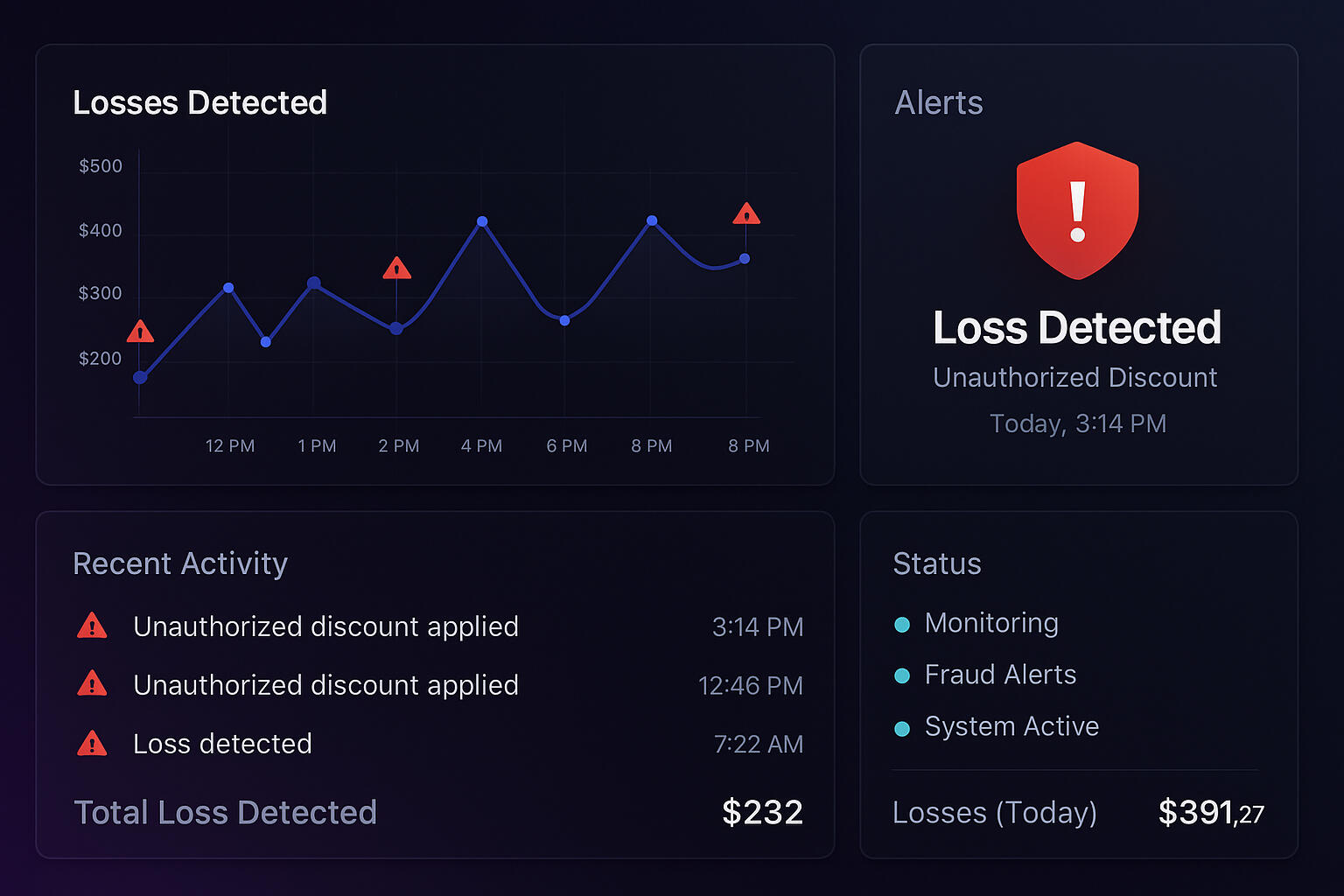Select the 4 PM peak data point
The image size is (1344, 896).
(x=482, y=222)
